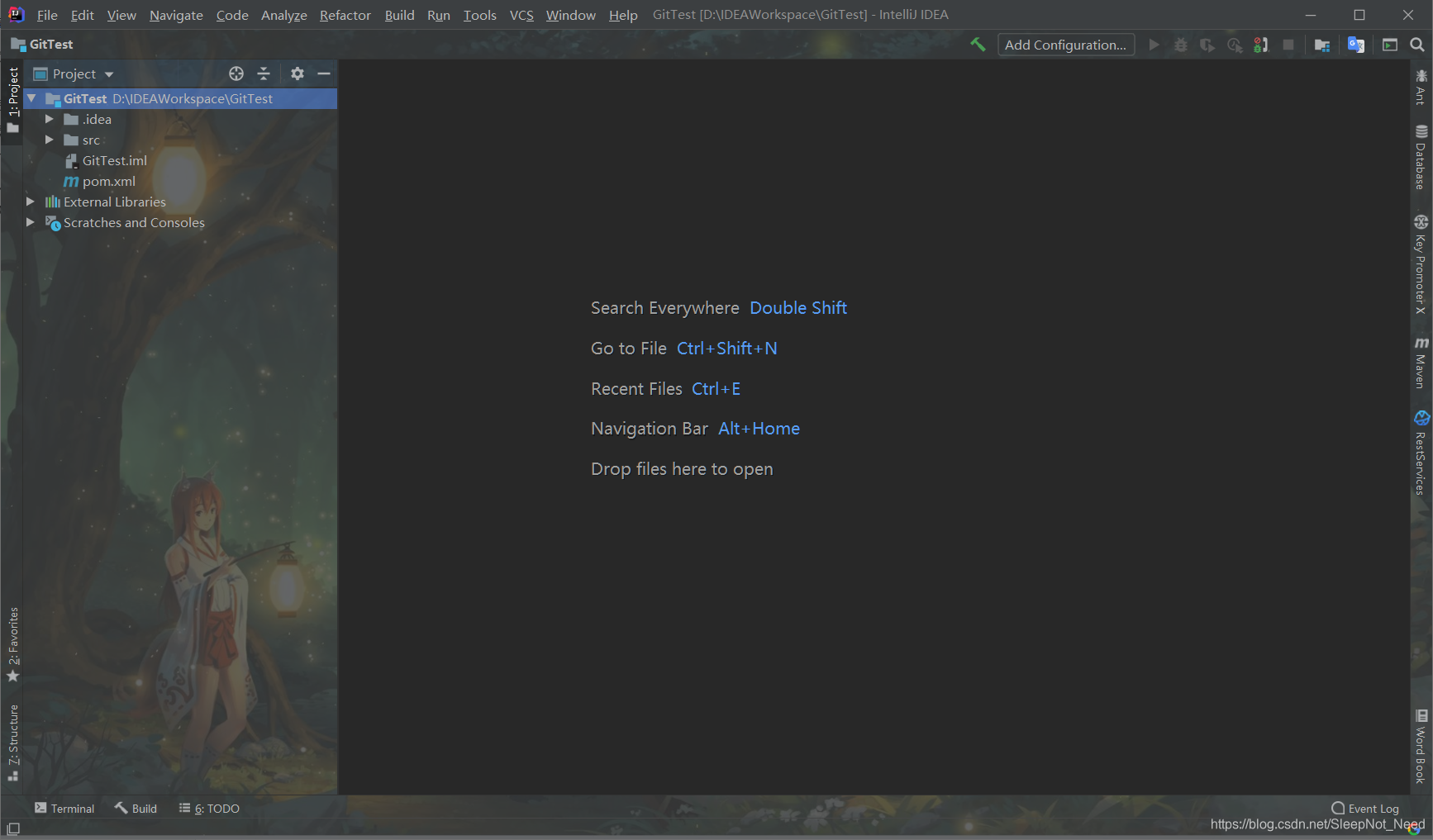Expand External Libraries arrow
1433x840 pixels.
(x=31, y=202)
